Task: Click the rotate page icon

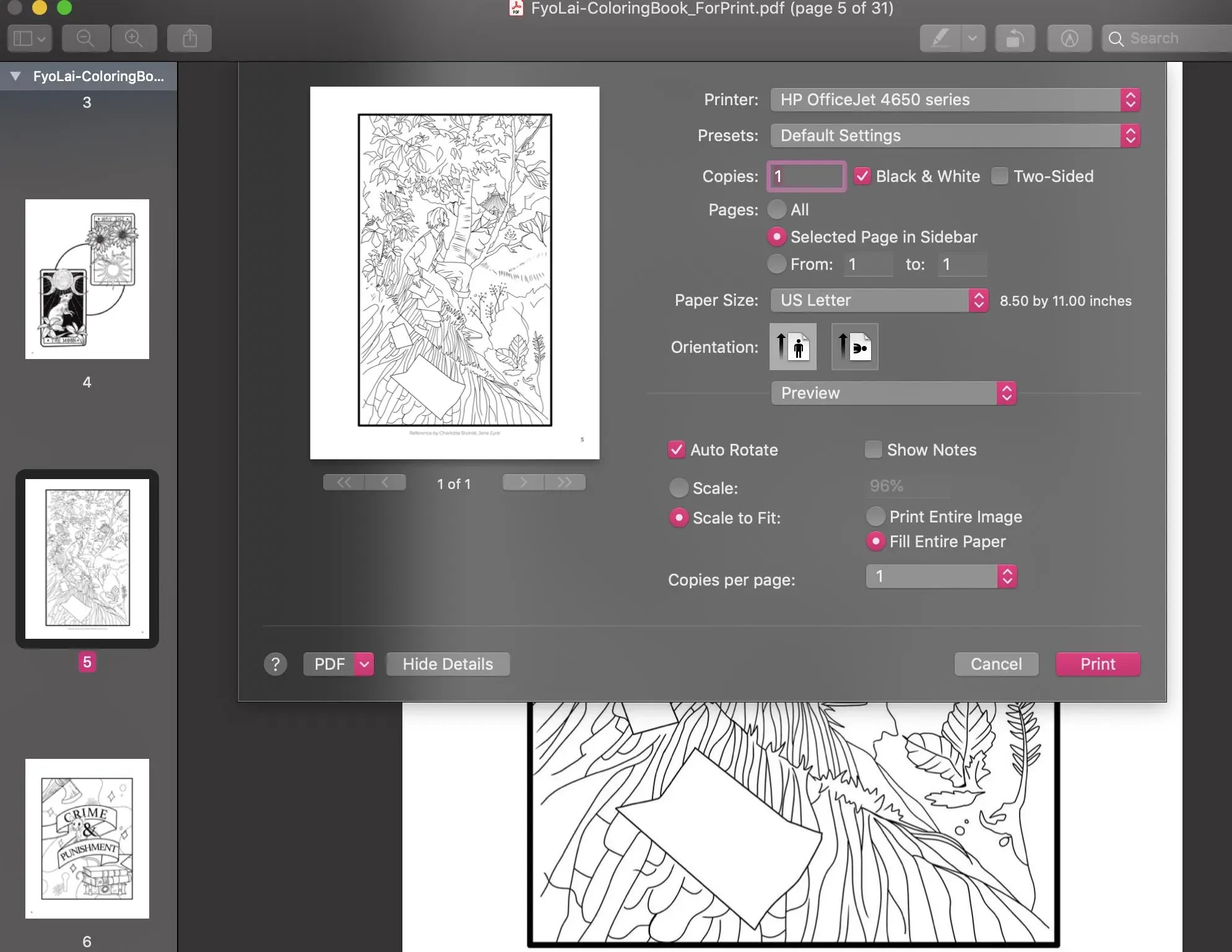Action: 1015,38
